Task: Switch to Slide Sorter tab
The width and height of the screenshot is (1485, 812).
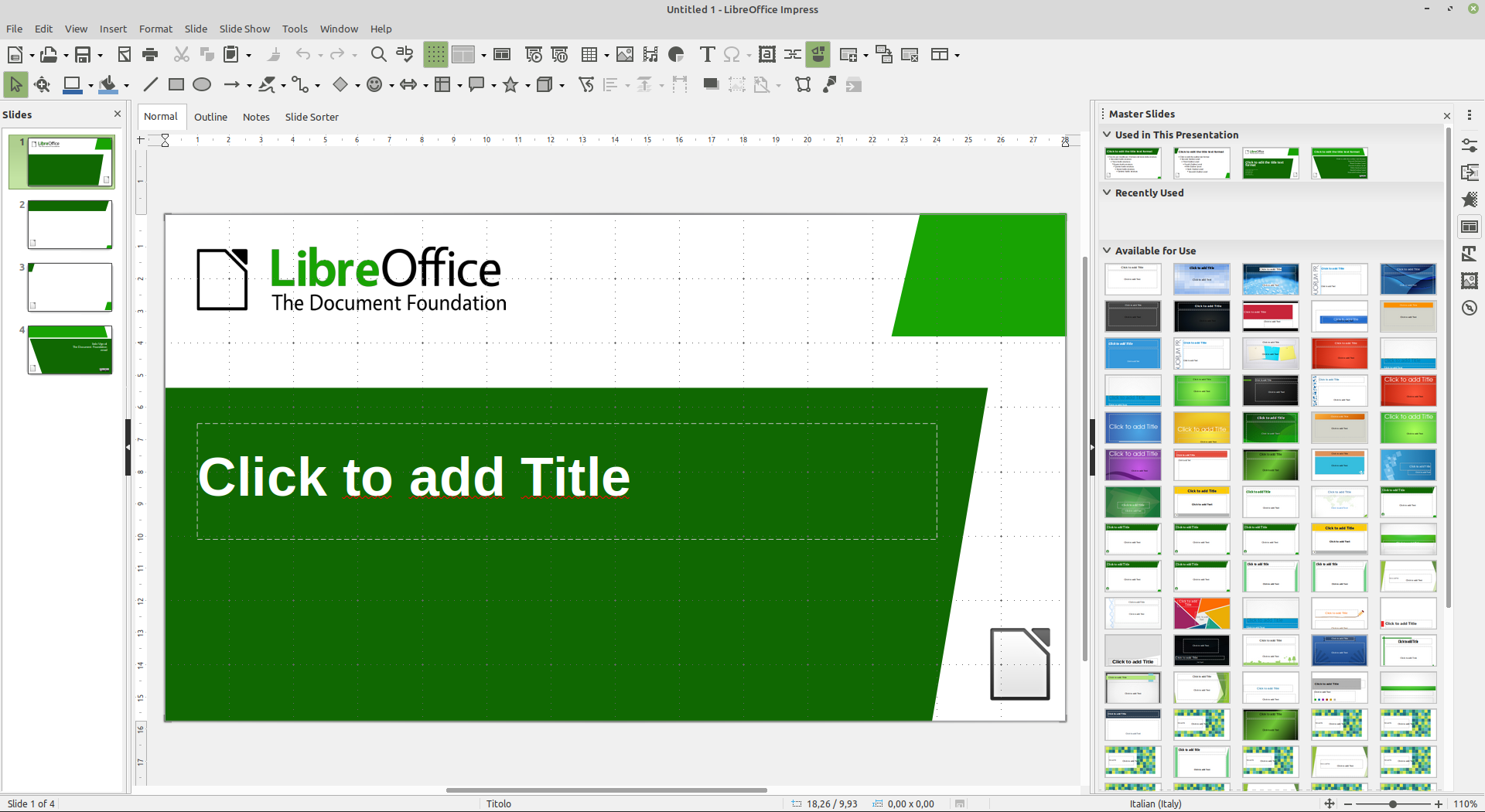Action: [312, 117]
